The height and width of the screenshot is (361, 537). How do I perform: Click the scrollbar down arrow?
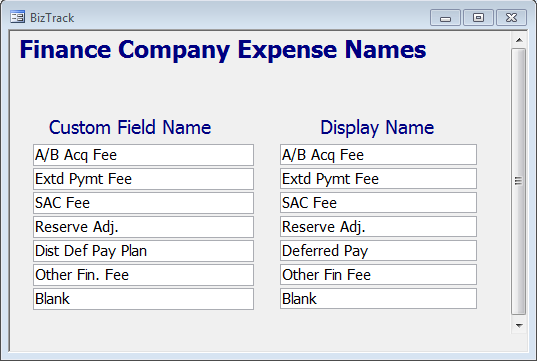[519, 325]
